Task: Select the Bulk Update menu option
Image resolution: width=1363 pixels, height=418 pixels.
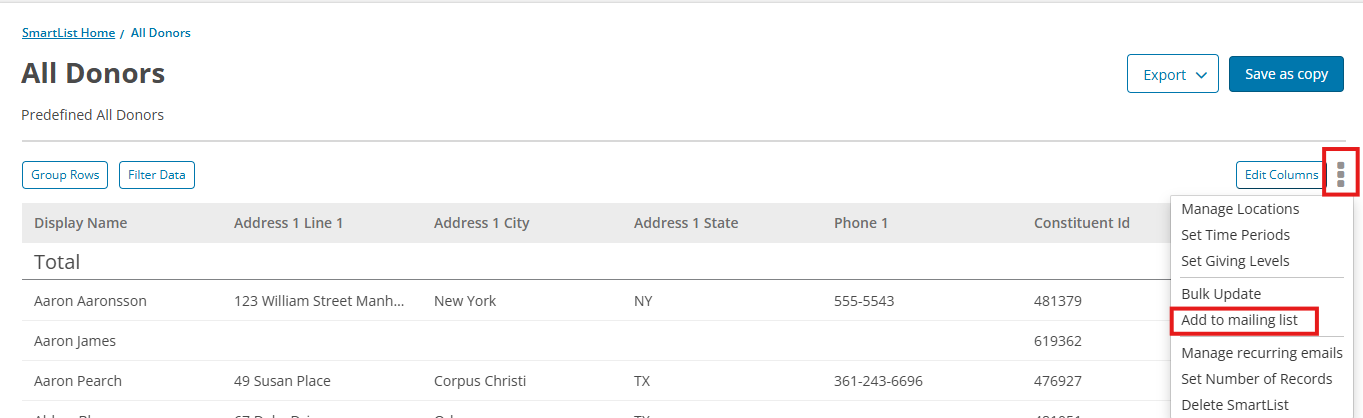Action: coord(1221,294)
